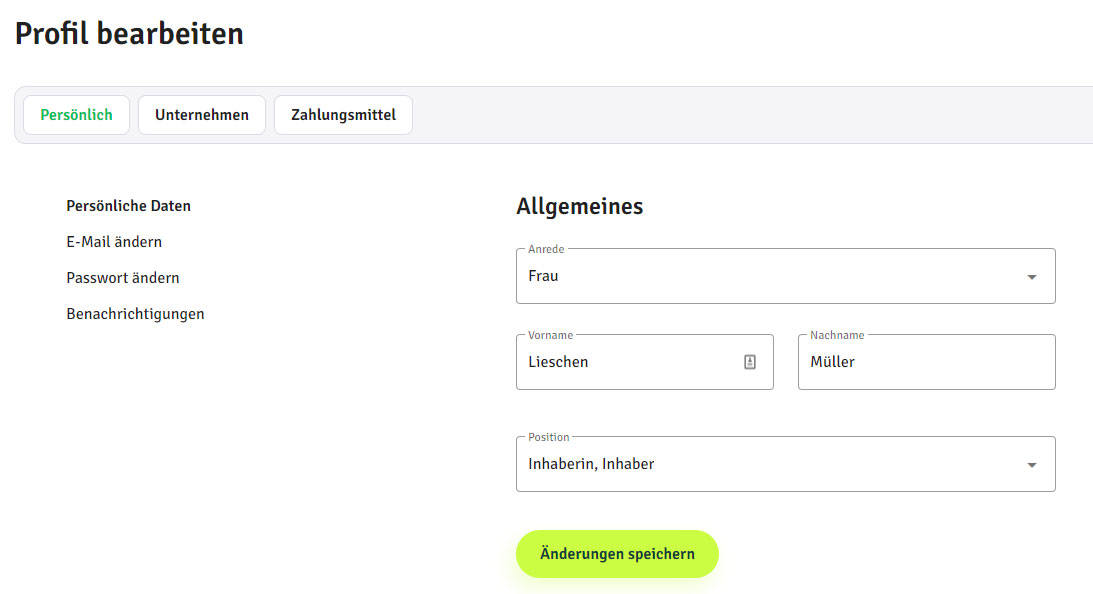Click the selected value 'Frau'
Viewport: 1093px width, 594px height.
tap(544, 276)
